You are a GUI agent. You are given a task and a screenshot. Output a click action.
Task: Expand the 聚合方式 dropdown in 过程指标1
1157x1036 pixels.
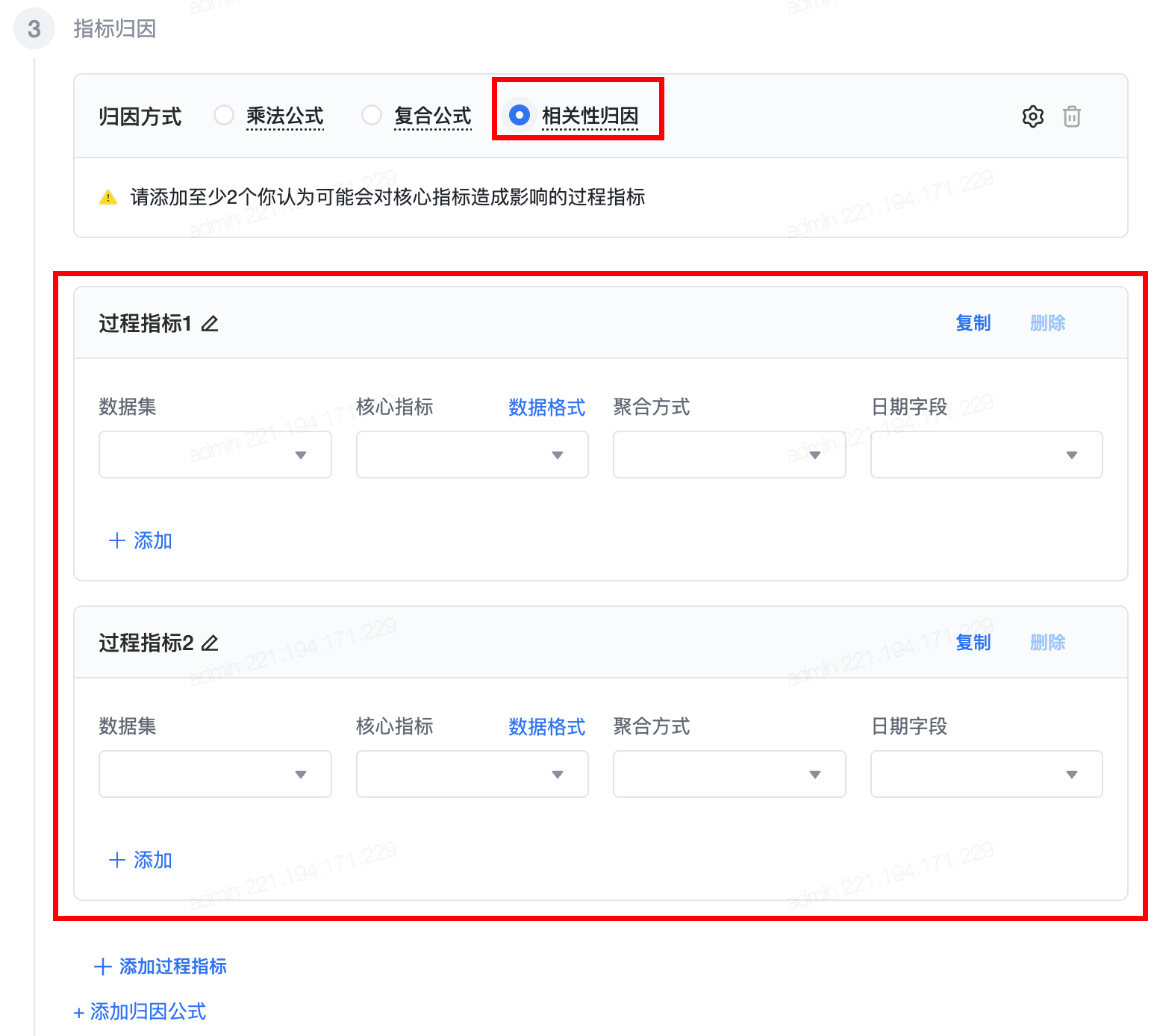(729, 455)
